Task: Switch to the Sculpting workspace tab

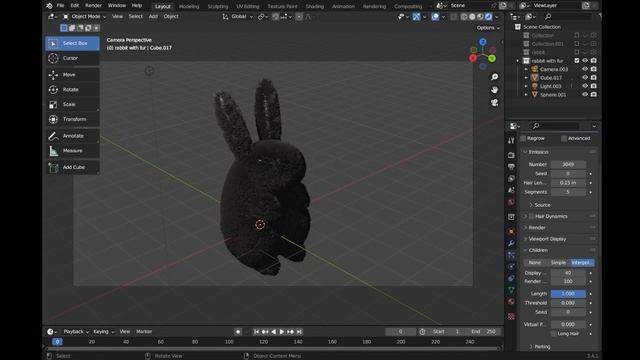Action: coord(218,7)
